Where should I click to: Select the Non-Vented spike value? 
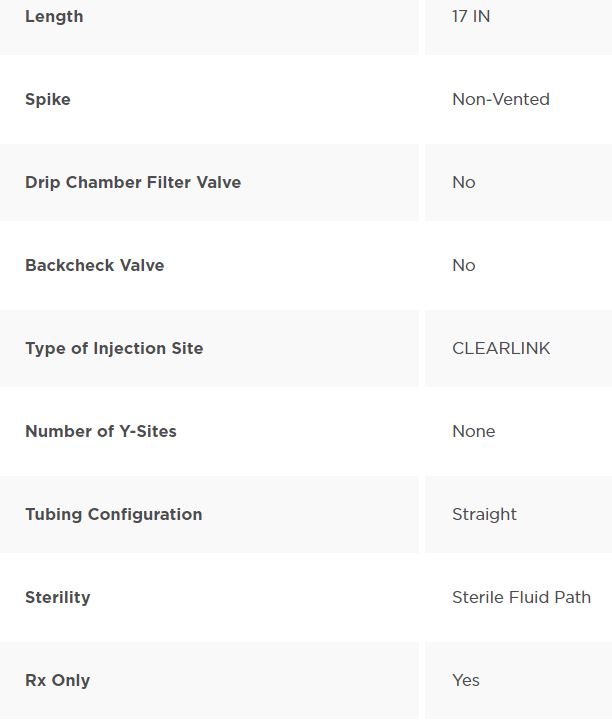pyautogui.click(x=501, y=99)
